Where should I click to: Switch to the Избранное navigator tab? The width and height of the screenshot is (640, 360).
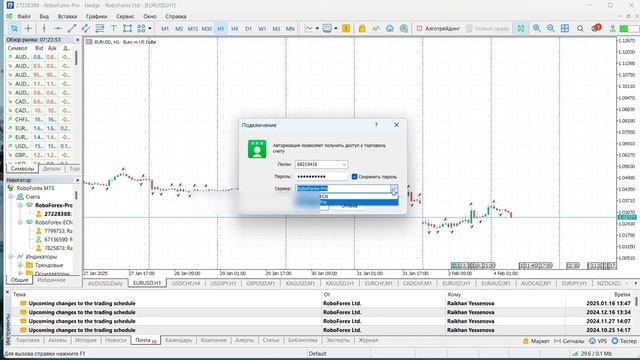51,280
